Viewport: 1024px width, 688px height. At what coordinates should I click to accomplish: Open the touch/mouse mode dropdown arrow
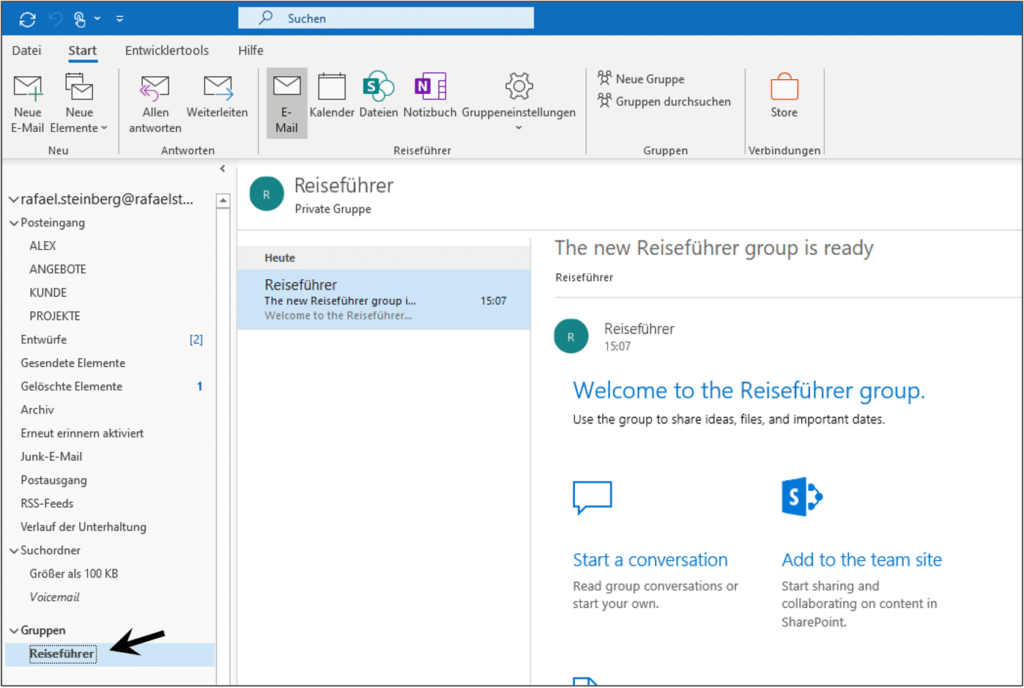coord(97,19)
